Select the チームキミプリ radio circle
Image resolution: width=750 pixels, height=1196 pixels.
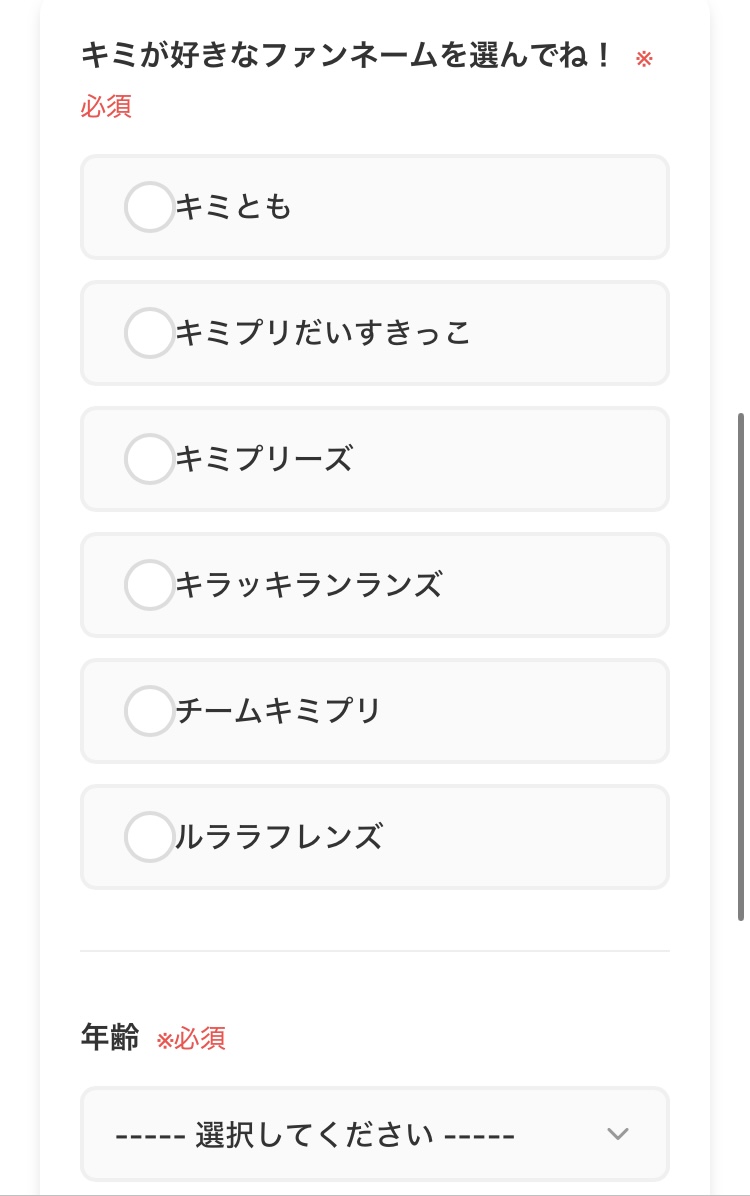tap(149, 711)
